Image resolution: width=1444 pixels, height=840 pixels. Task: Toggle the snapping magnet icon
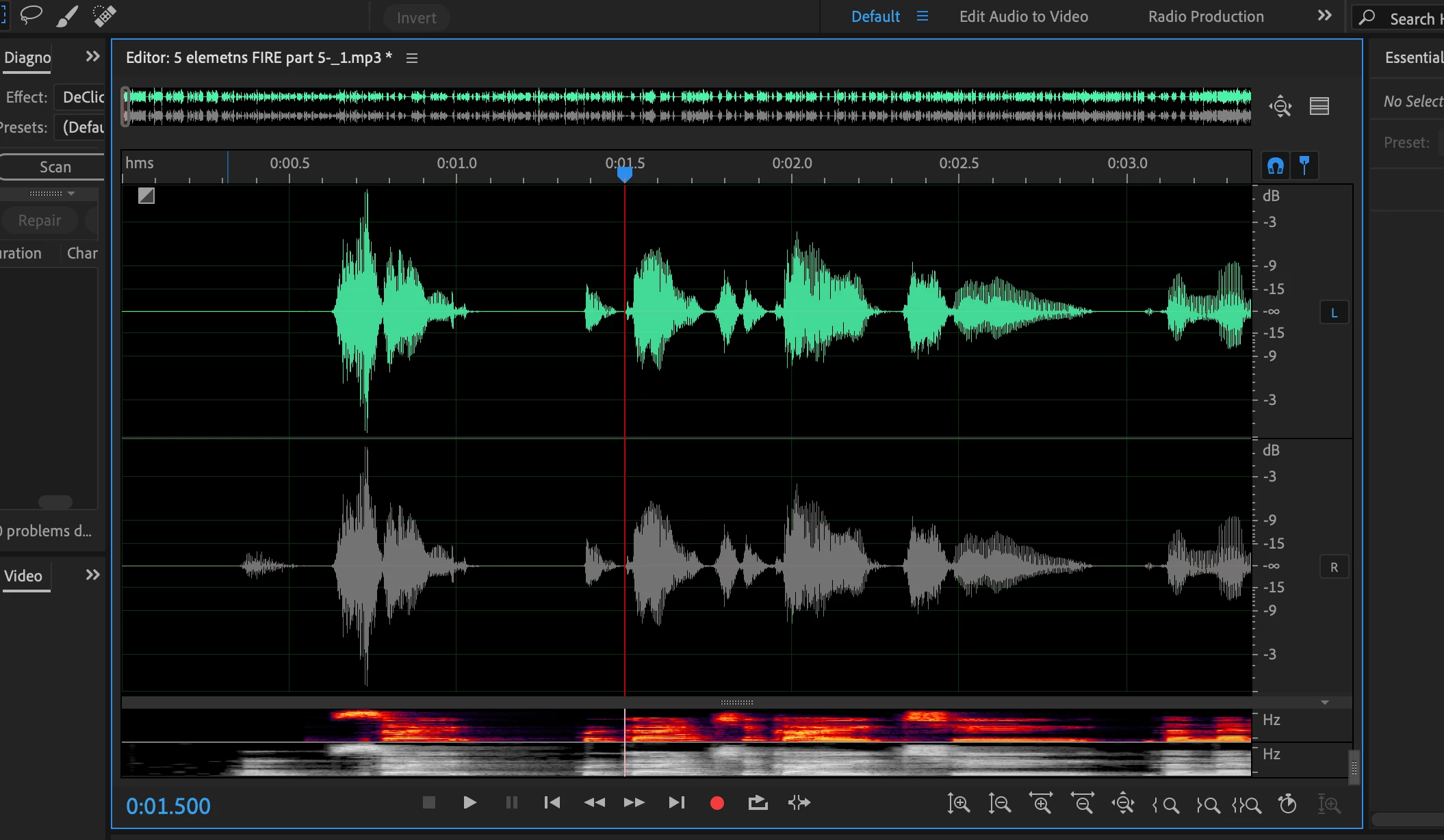point(1275,166)
